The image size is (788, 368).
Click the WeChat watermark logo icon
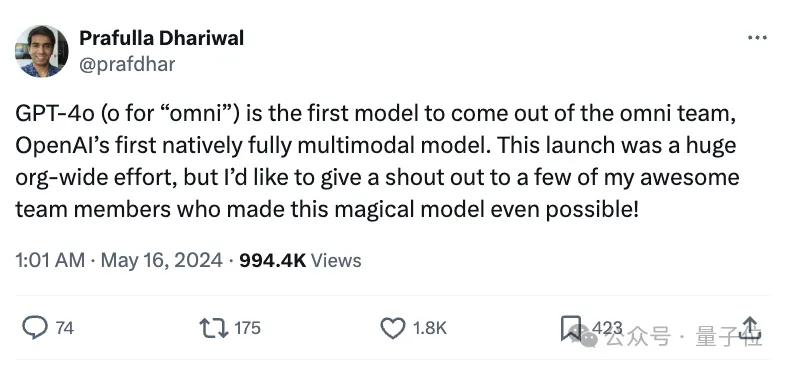tap(585, 335)
